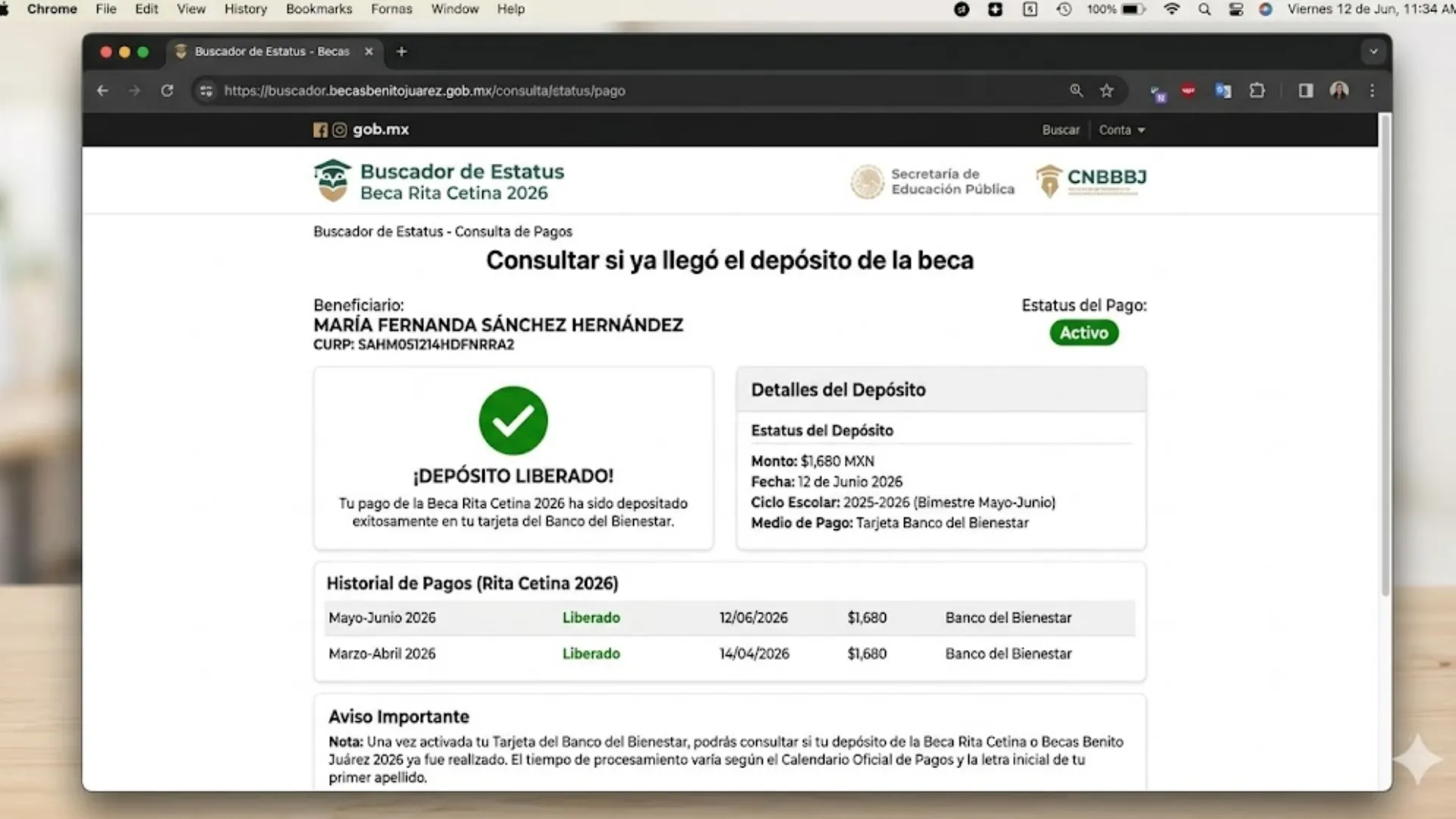Select the Marzo-Abril 2026 payment row
The width and height of the screenshot is (1456, 819).
pos(730,654)
